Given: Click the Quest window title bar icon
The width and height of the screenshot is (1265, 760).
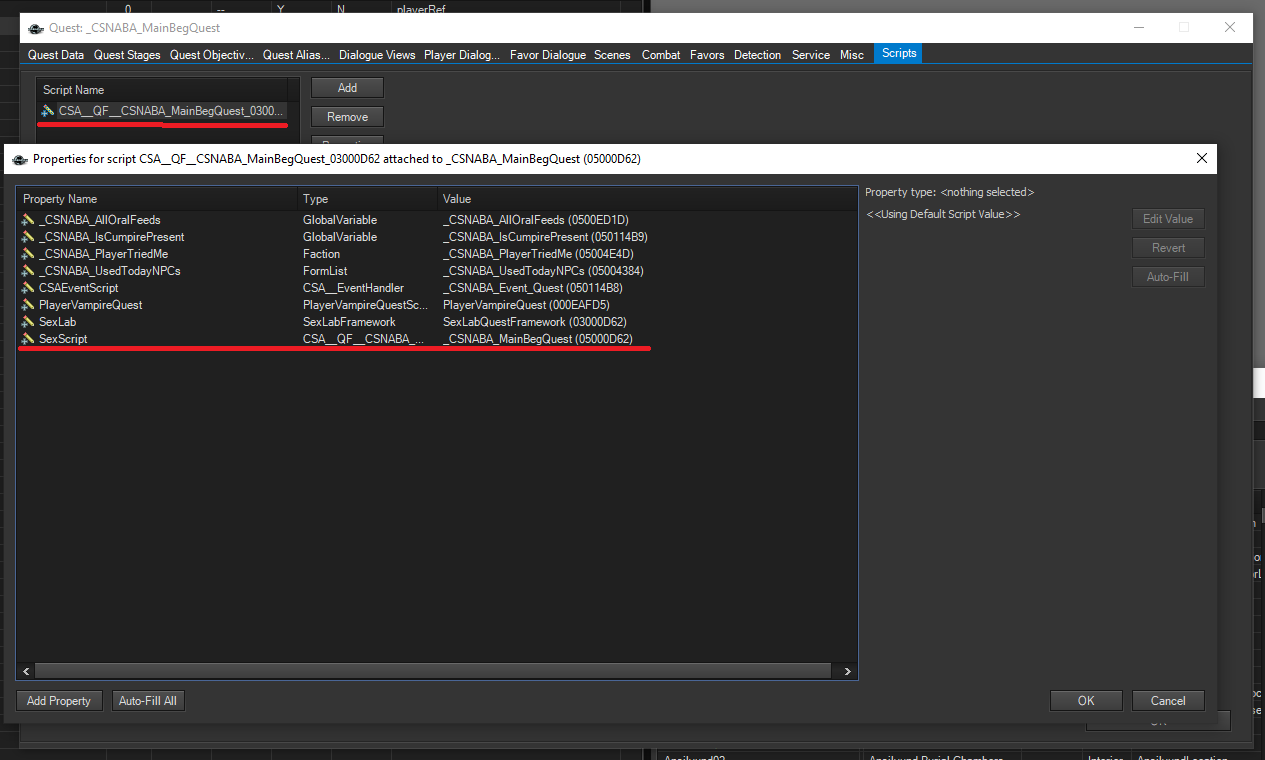Looking at the screenshot, I should pyautogui.click(x=36, y=28).
